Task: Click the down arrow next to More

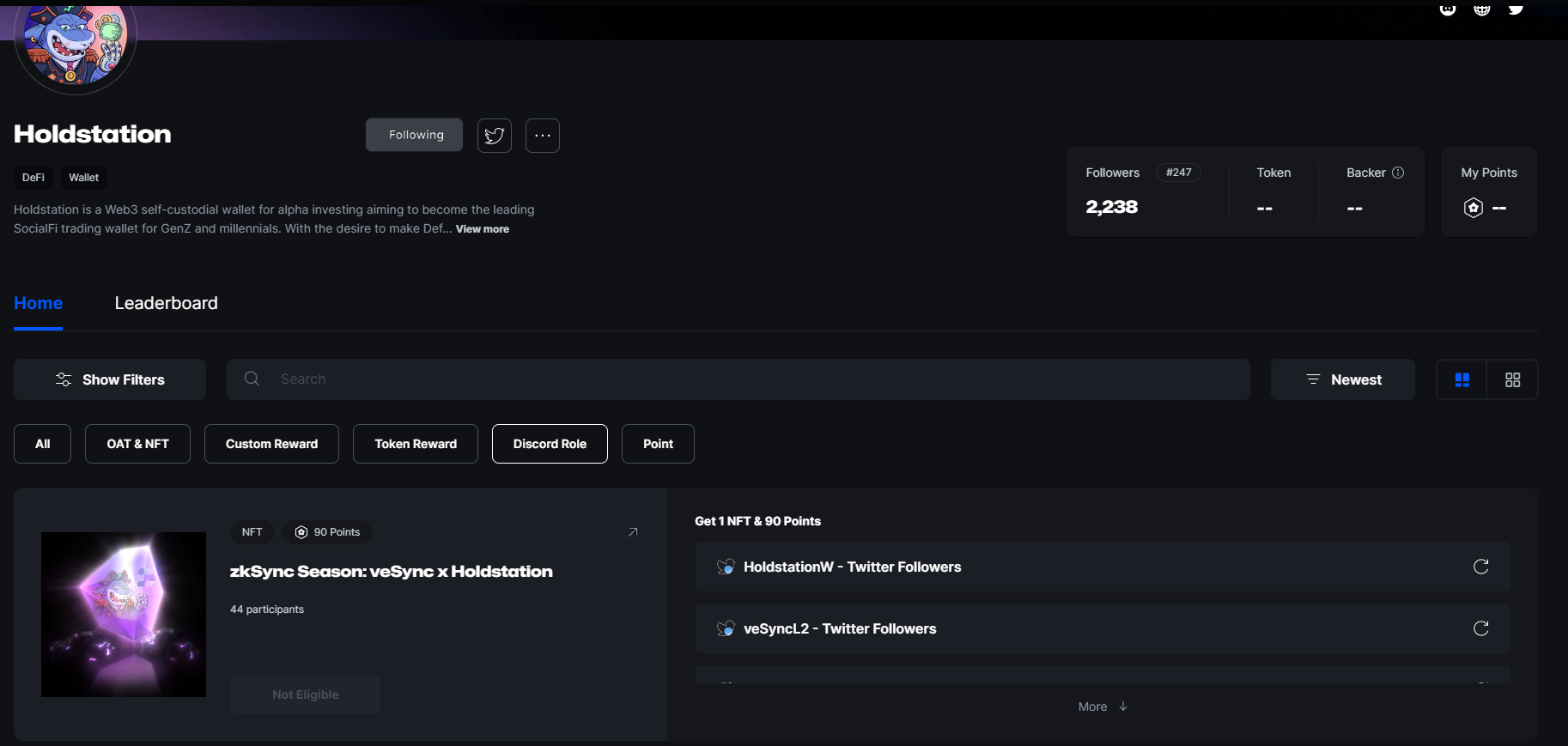Action: 1123,706
